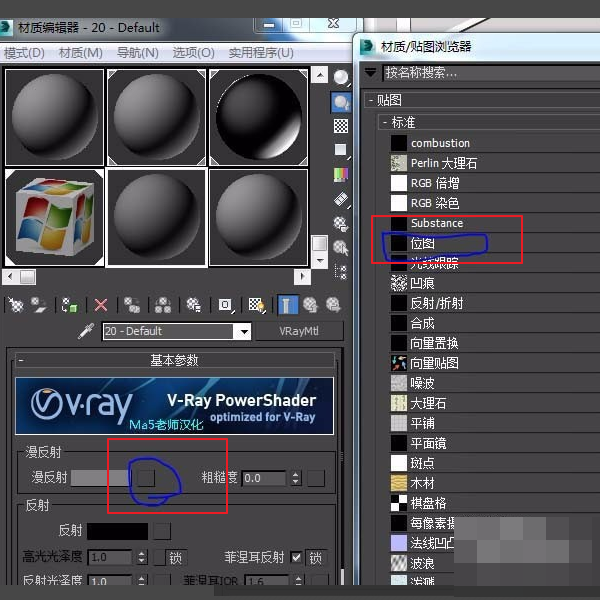The height and width of the screenshot is (600, 600).
Task: Select the glossy black sphere sample slot
Action: click(x=259, y=117)
